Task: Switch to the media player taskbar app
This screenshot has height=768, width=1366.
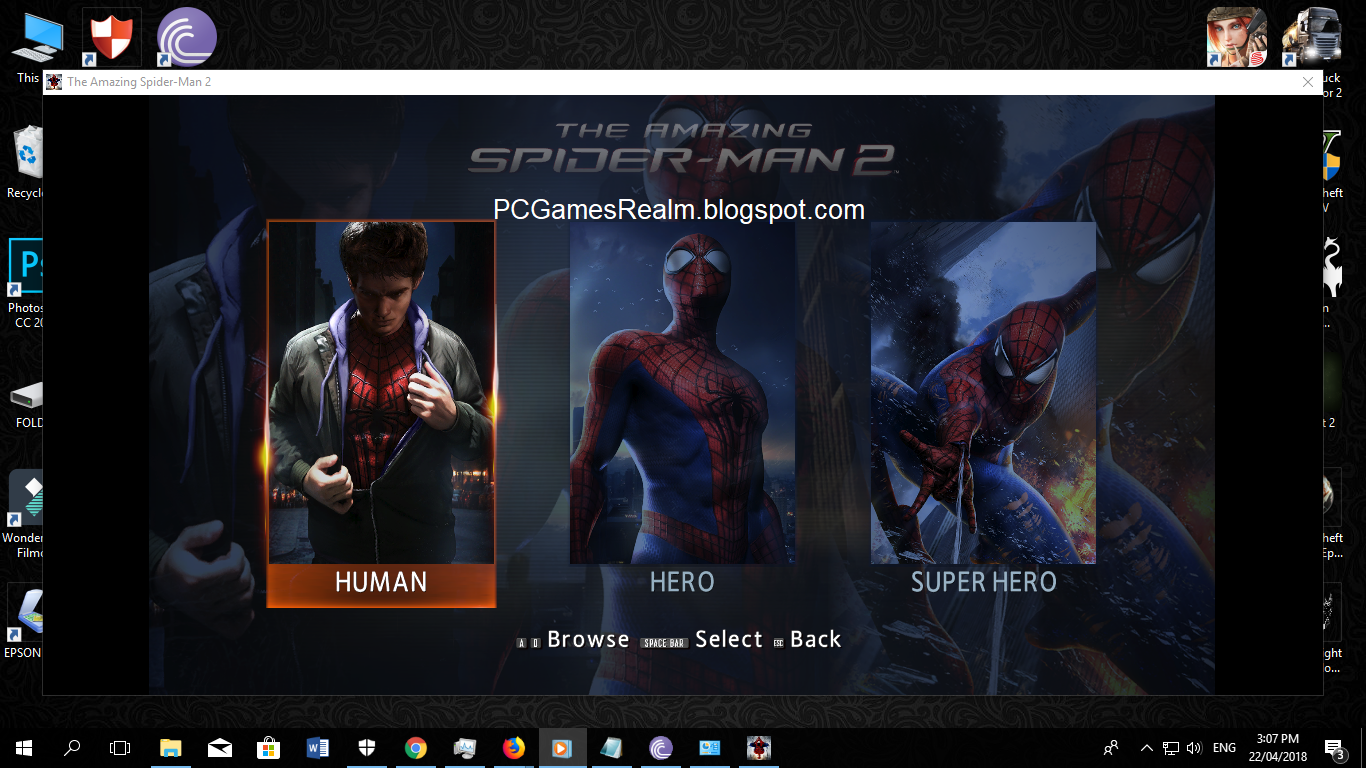Action: pos(563,748)
